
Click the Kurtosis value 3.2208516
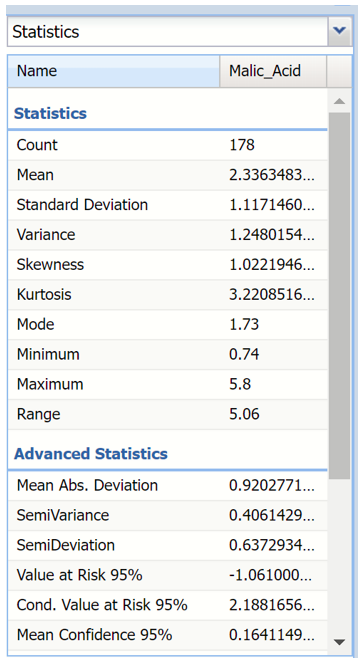tap(272, 294)
